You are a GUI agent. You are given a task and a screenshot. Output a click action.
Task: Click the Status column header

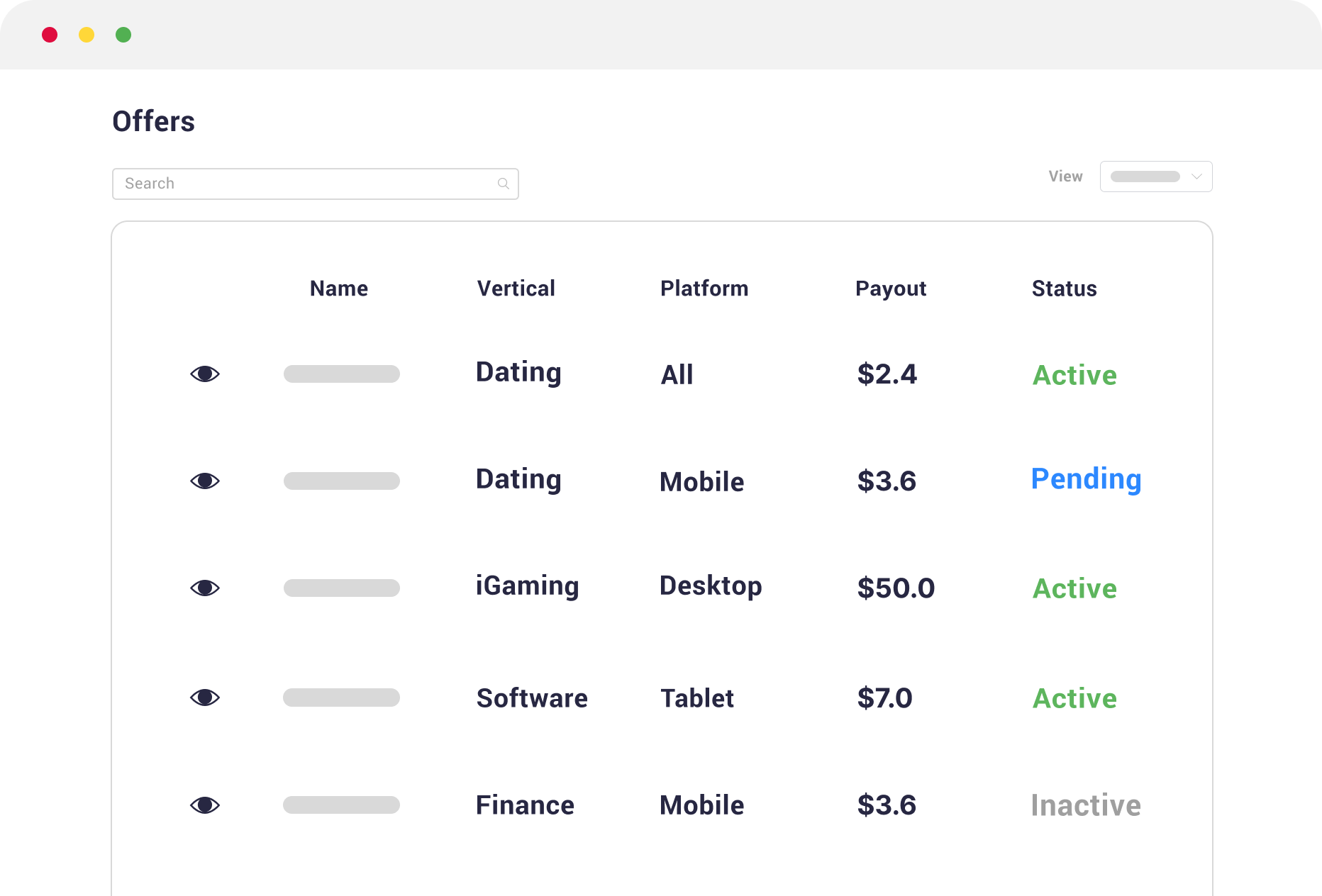[x=1064, y=289]
